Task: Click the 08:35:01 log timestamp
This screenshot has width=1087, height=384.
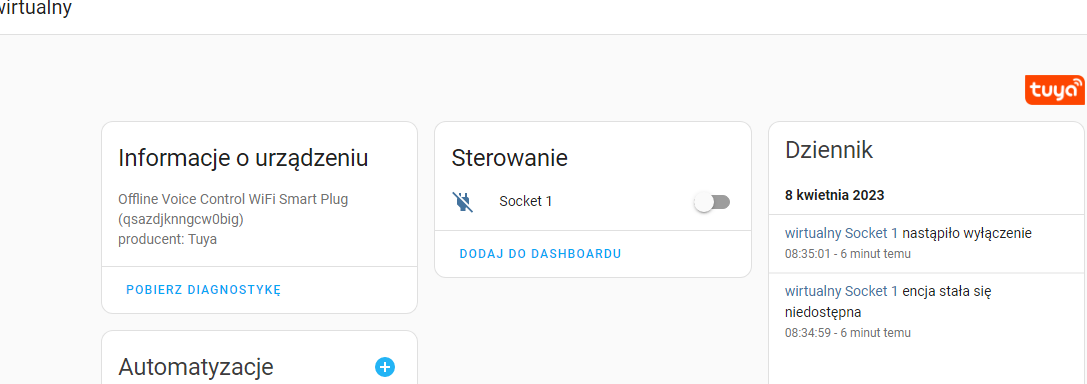Action: pyautogui.click(x=808, y=254)
